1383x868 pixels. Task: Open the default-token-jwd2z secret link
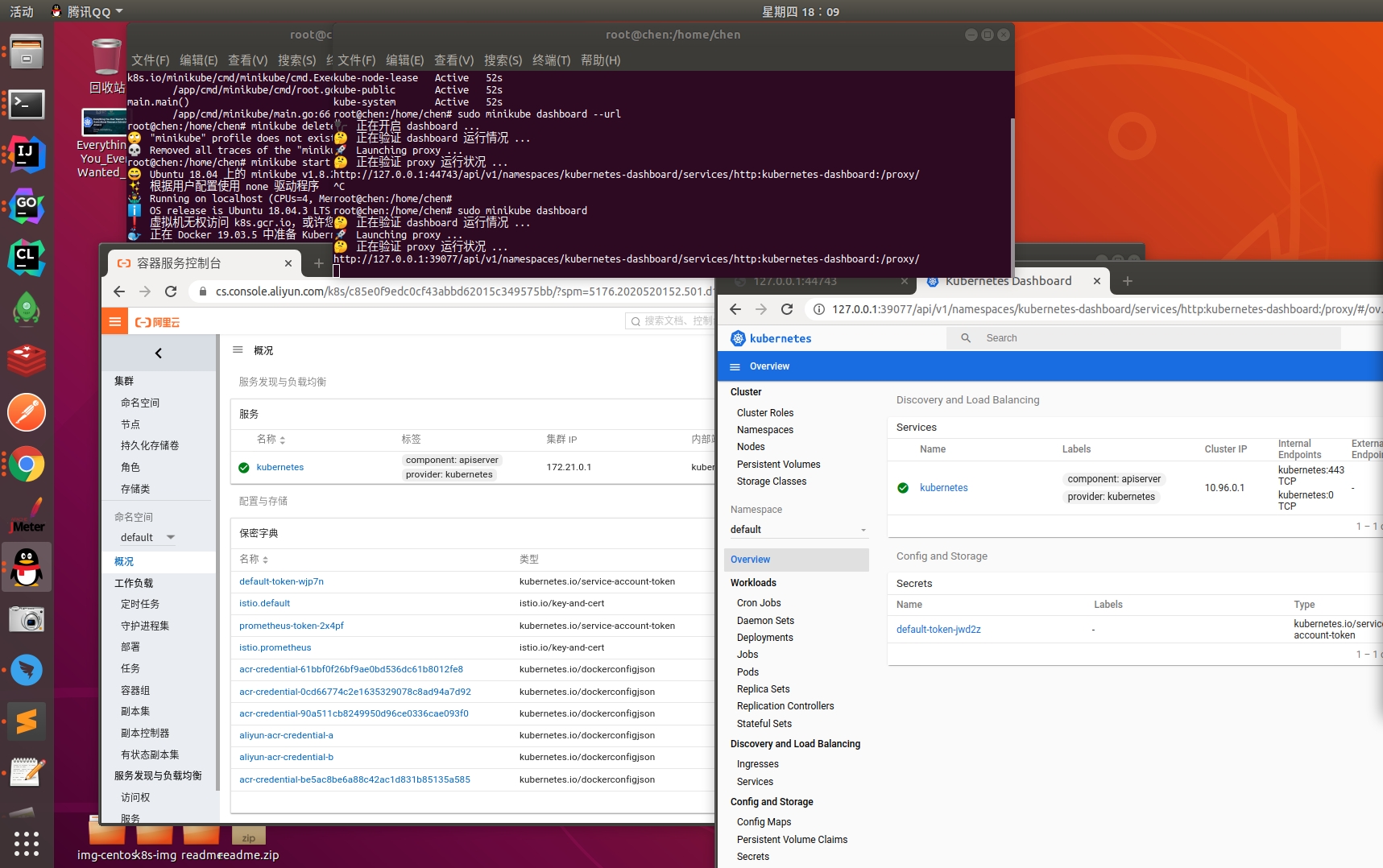938,630
